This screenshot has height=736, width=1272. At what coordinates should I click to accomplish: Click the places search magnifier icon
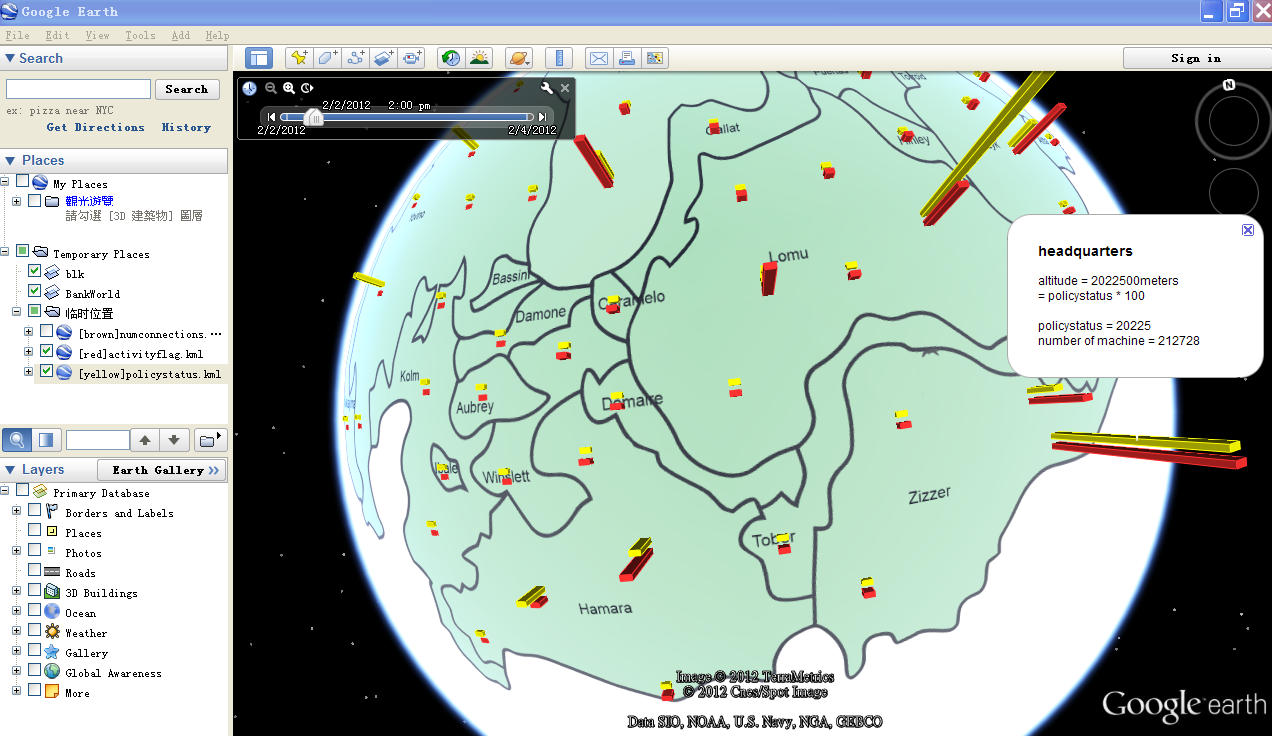pyautogui.click(x=17, y=439)
